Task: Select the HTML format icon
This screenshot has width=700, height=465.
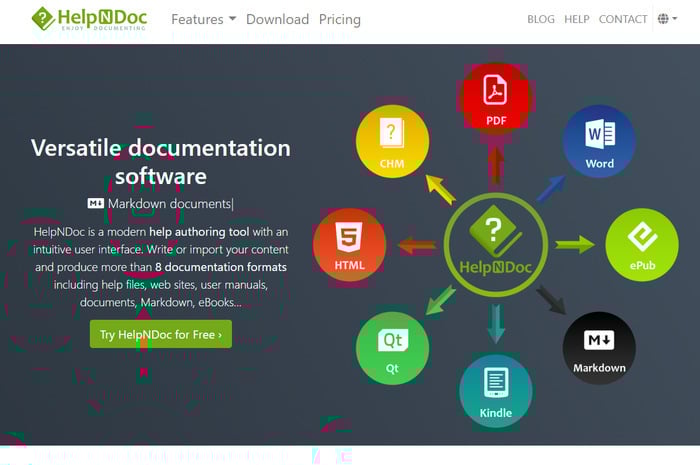Action: [x=349, y=245]
